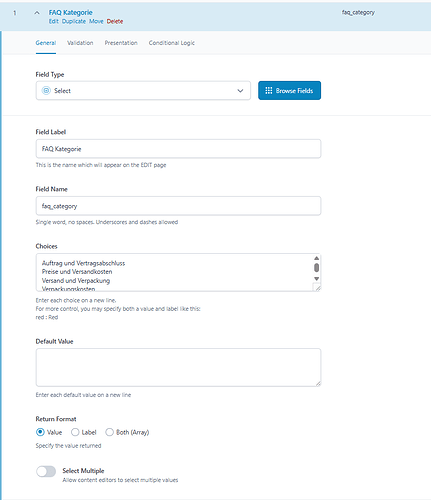Screen dimensions: 431x500
Task: Click the Choices scrollbar down arrow
Action: click(316, 279)
